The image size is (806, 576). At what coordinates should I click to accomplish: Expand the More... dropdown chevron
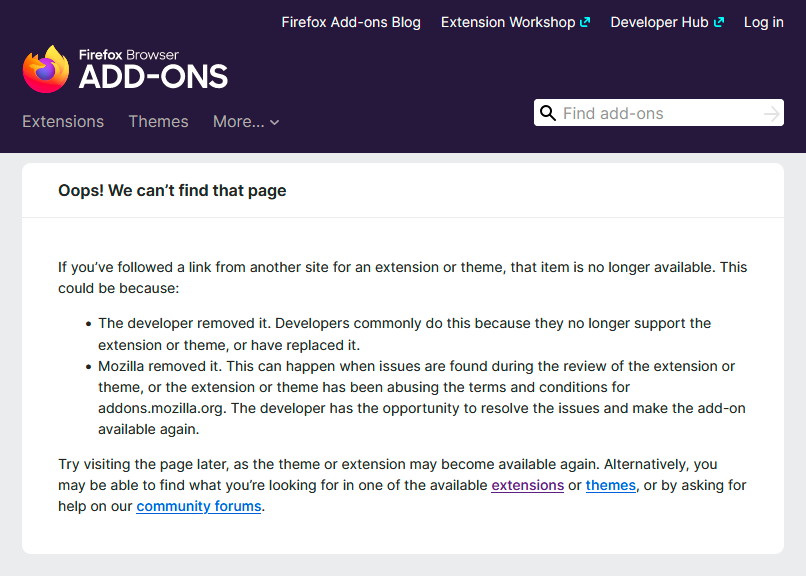[273, 122]
